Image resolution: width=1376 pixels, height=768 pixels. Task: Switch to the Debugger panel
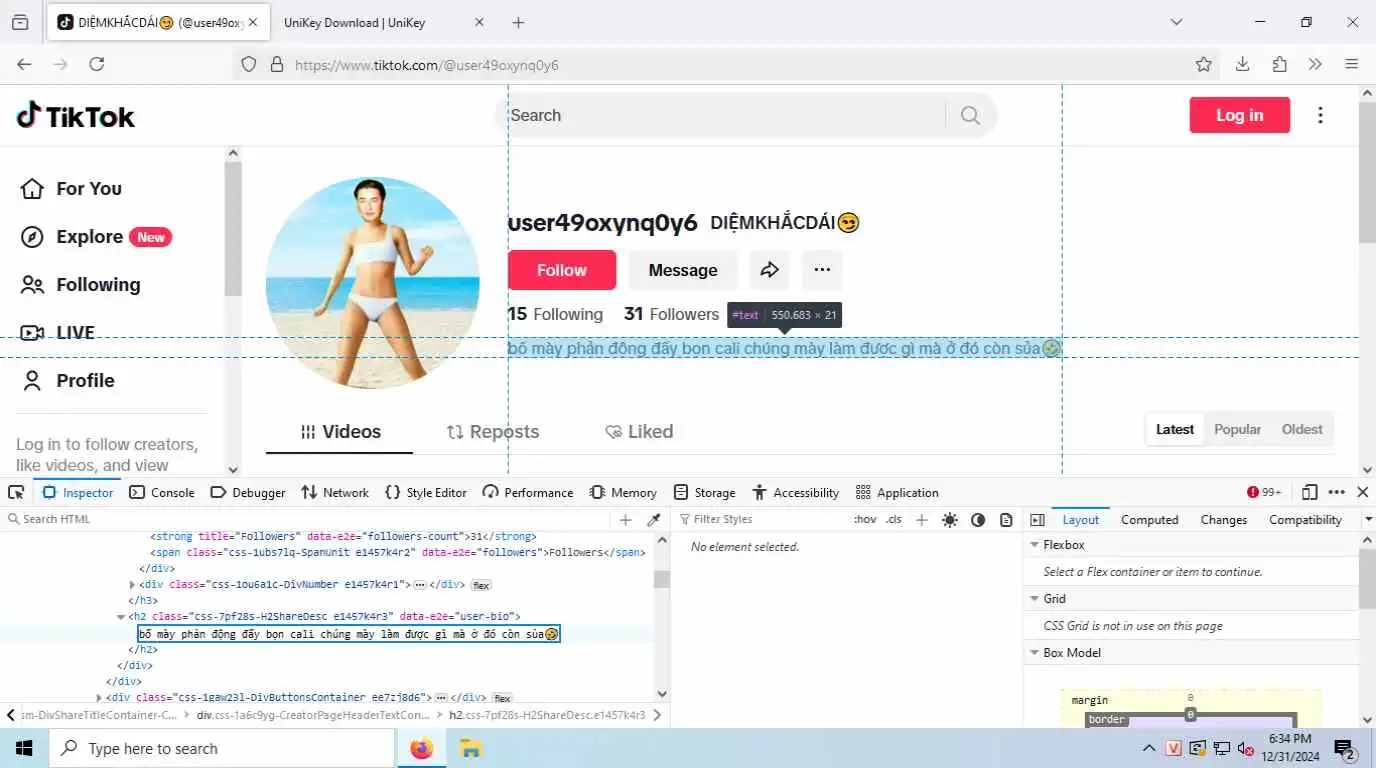point(248,492)
